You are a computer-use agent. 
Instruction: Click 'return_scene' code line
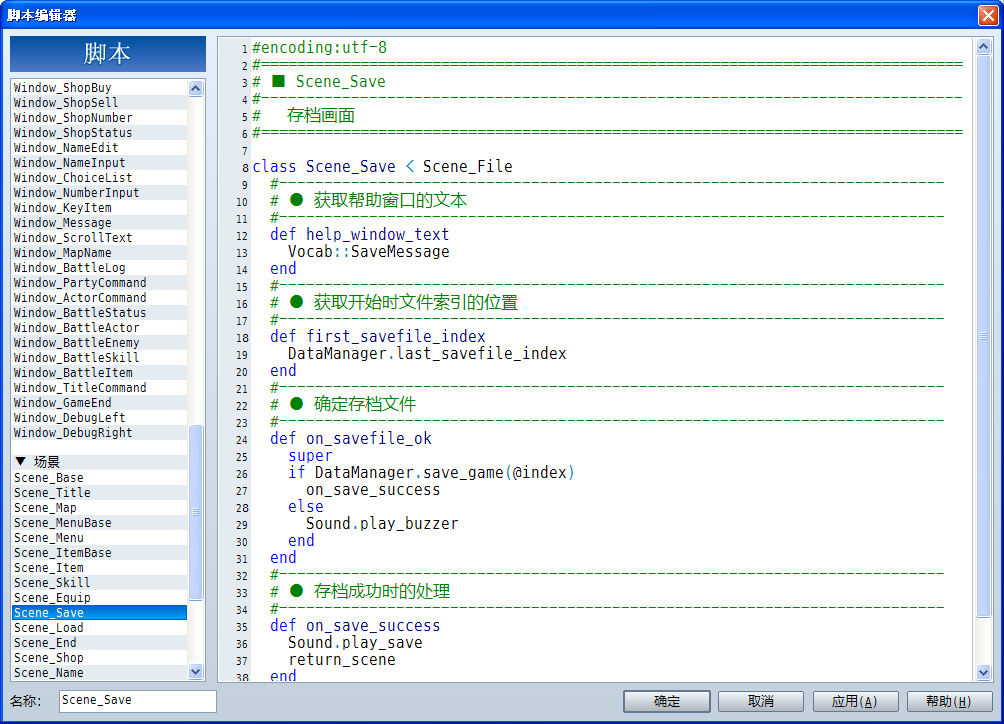pyautogui.click(x=342, y=660)
